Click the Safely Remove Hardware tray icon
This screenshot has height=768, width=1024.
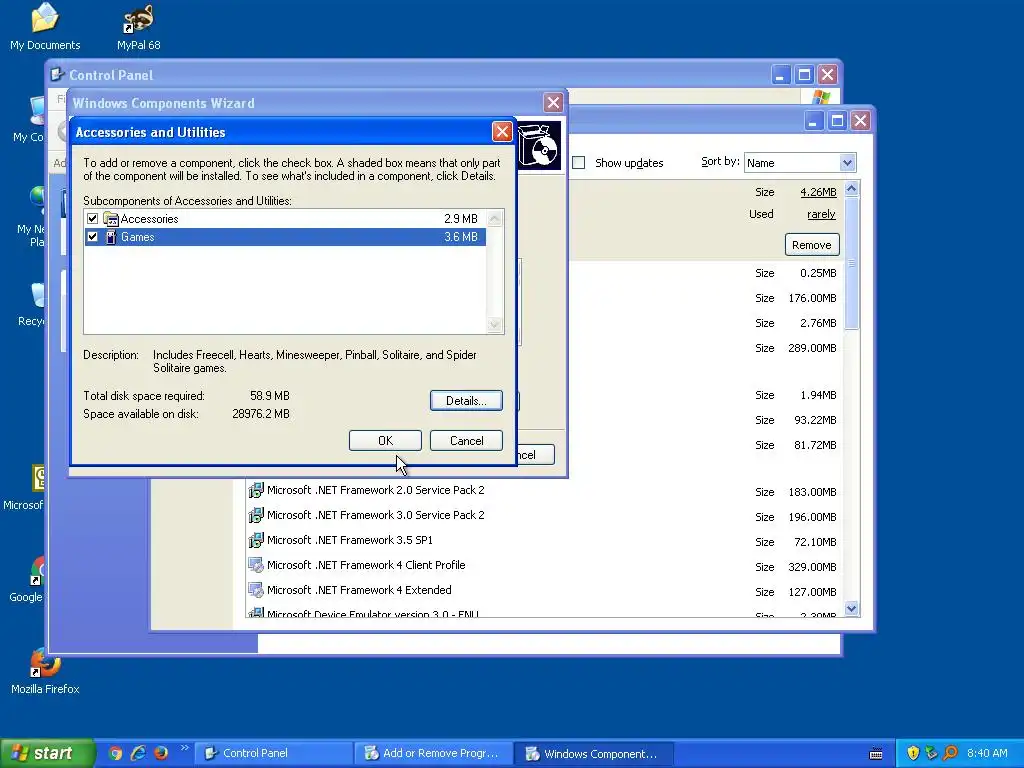931,753
